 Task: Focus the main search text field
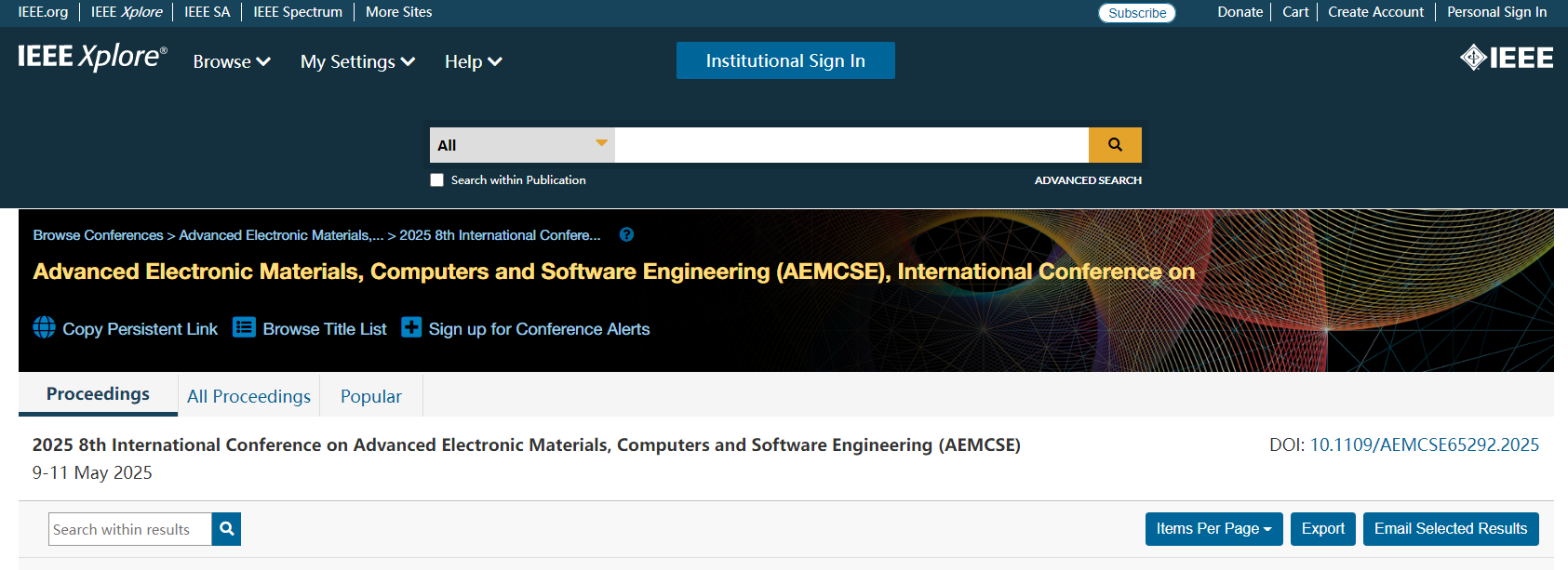tap(851, 145)
